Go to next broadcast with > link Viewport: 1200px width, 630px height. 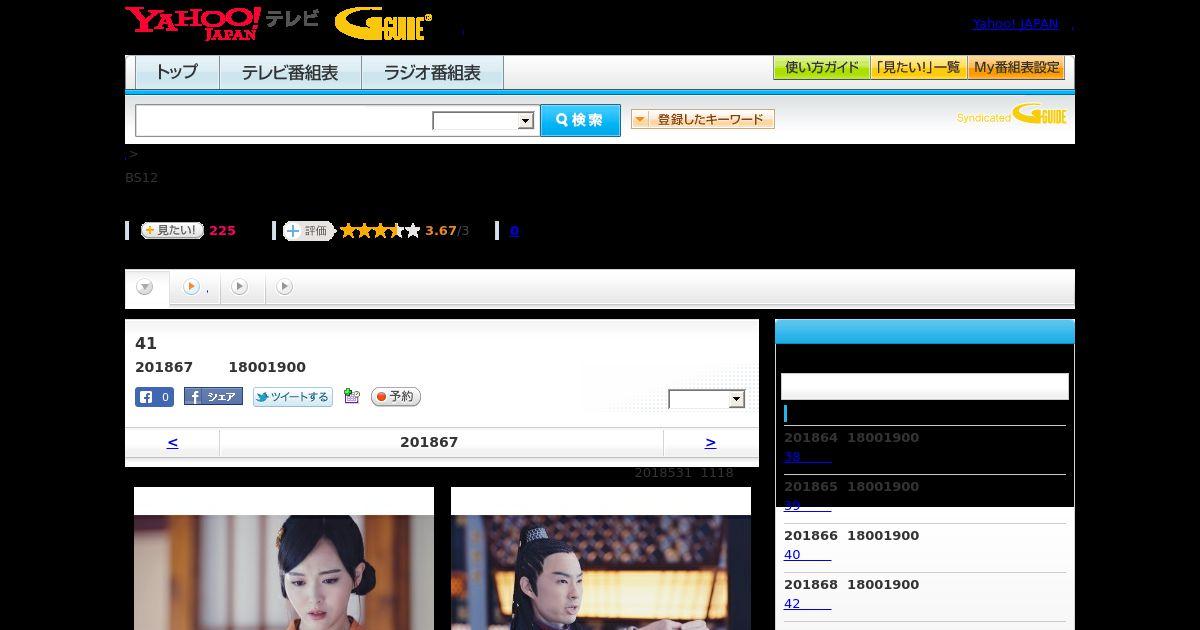tap(710, 442)
